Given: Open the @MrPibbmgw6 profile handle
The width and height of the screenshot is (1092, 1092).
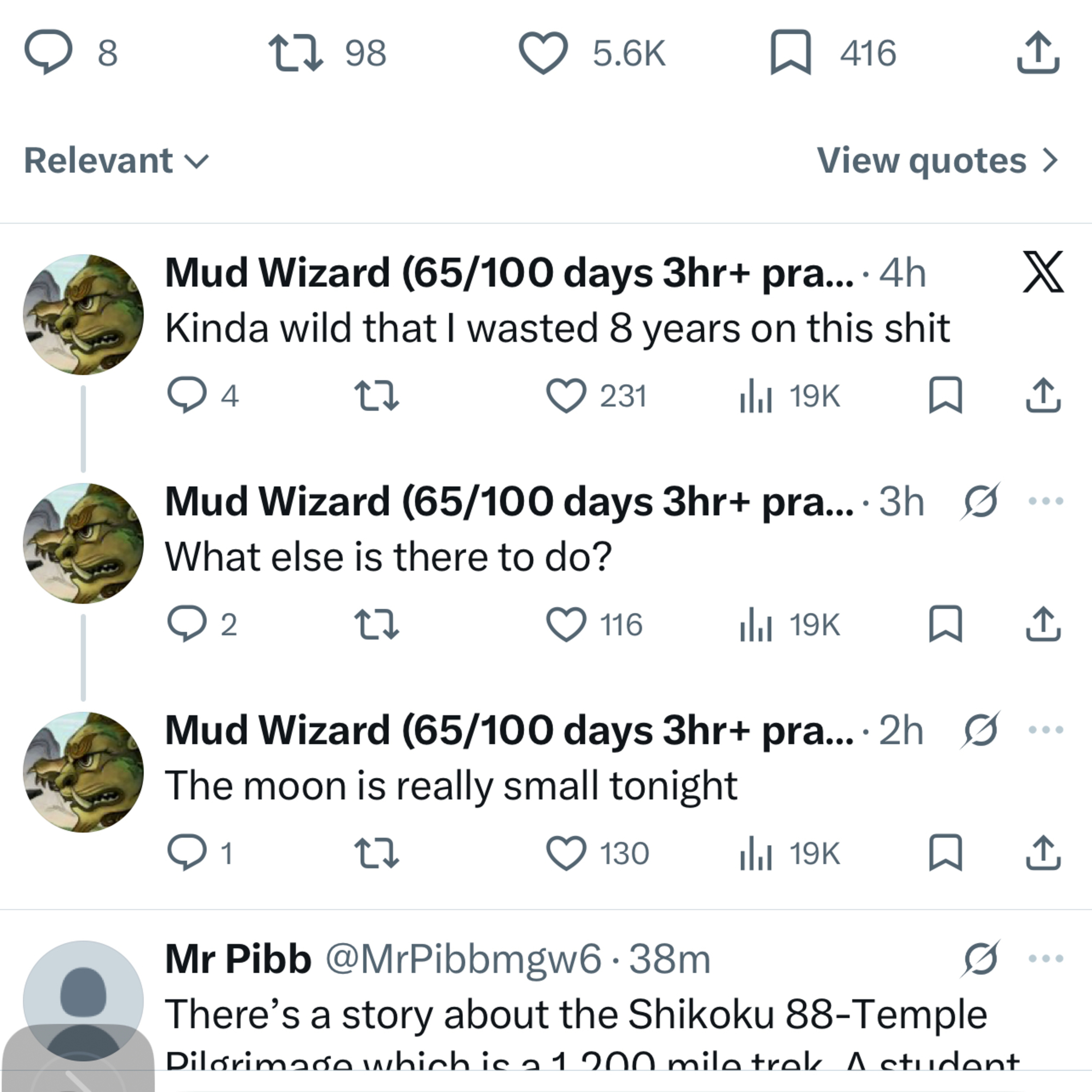Looking at the screenshot, I should 463,959.
